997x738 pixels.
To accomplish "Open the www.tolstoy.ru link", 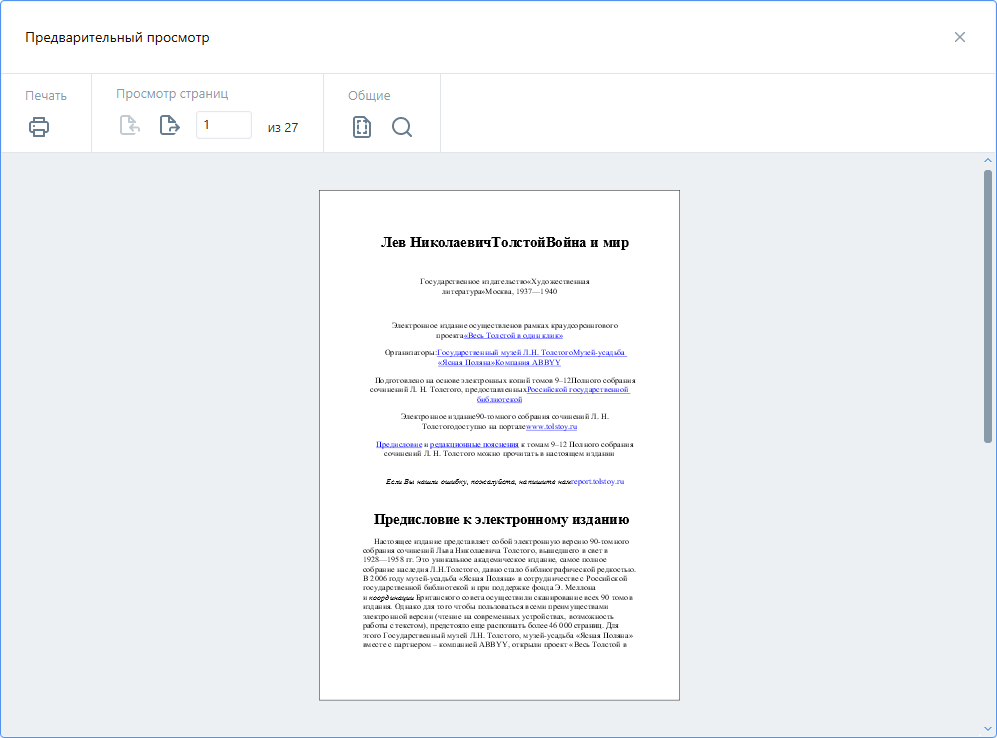I will point(551,426).
